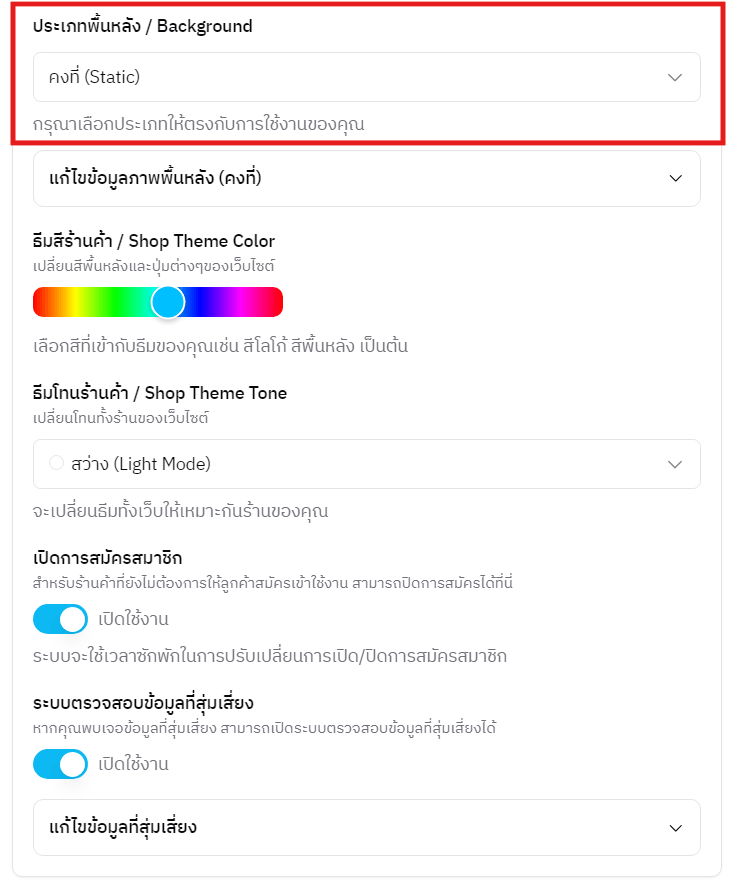The width and height of the screenshot is (736, 883).
Task: Click the chevron on the risky data edit panel
Action: [675, 827]
